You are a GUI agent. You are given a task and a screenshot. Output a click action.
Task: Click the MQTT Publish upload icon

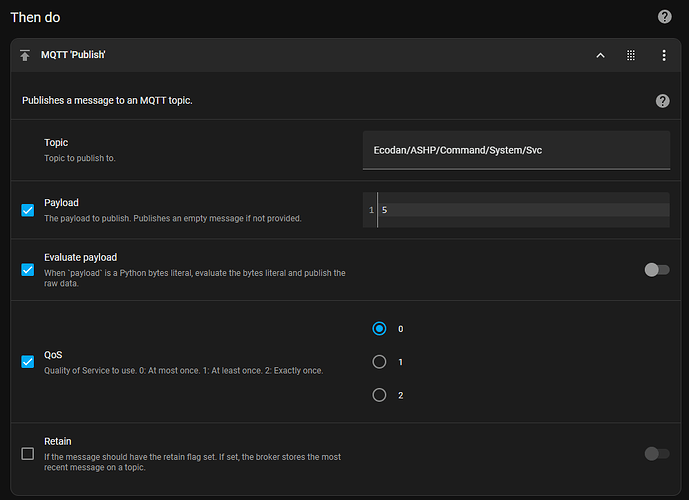point(25,55)
